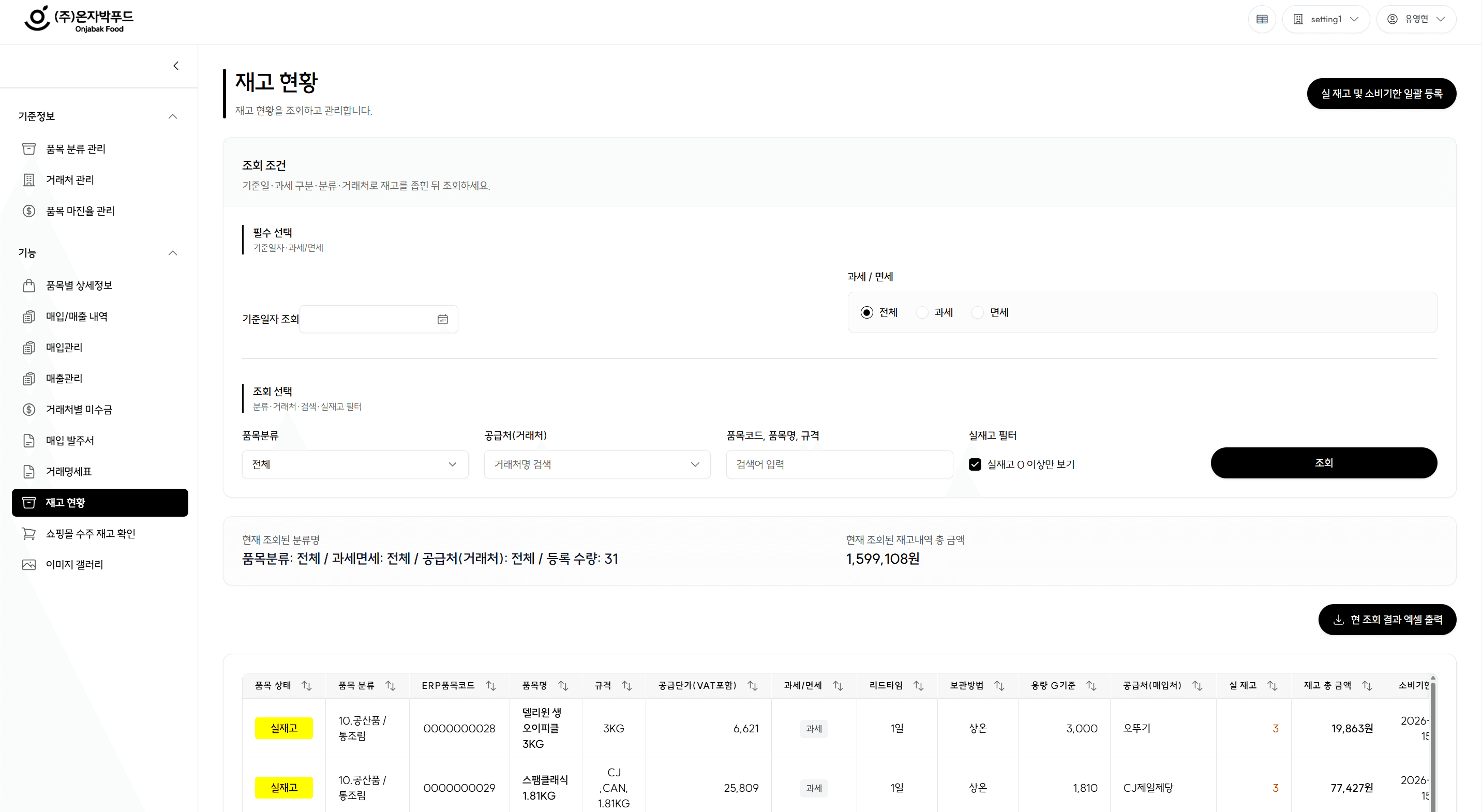Select the 과세 radio button
This screenshot has height=812, width=1482.
pyautogui.click(x=922, y=312)
